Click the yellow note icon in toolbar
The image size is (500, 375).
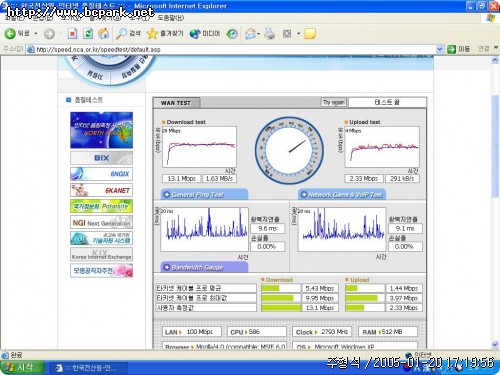pos(310,34)
